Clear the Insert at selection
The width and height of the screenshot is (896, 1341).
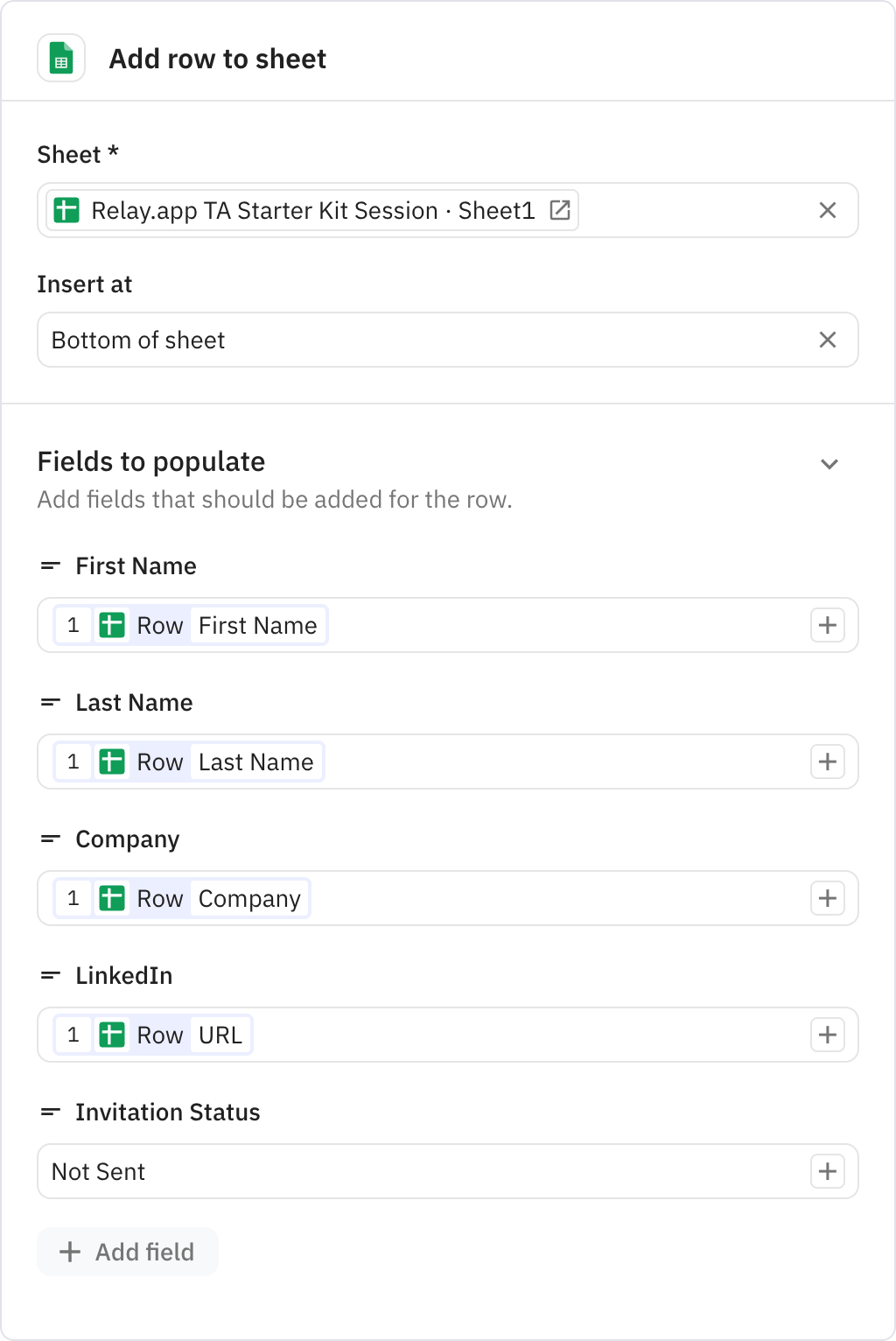pyautogui.click(x=828, y=340)
